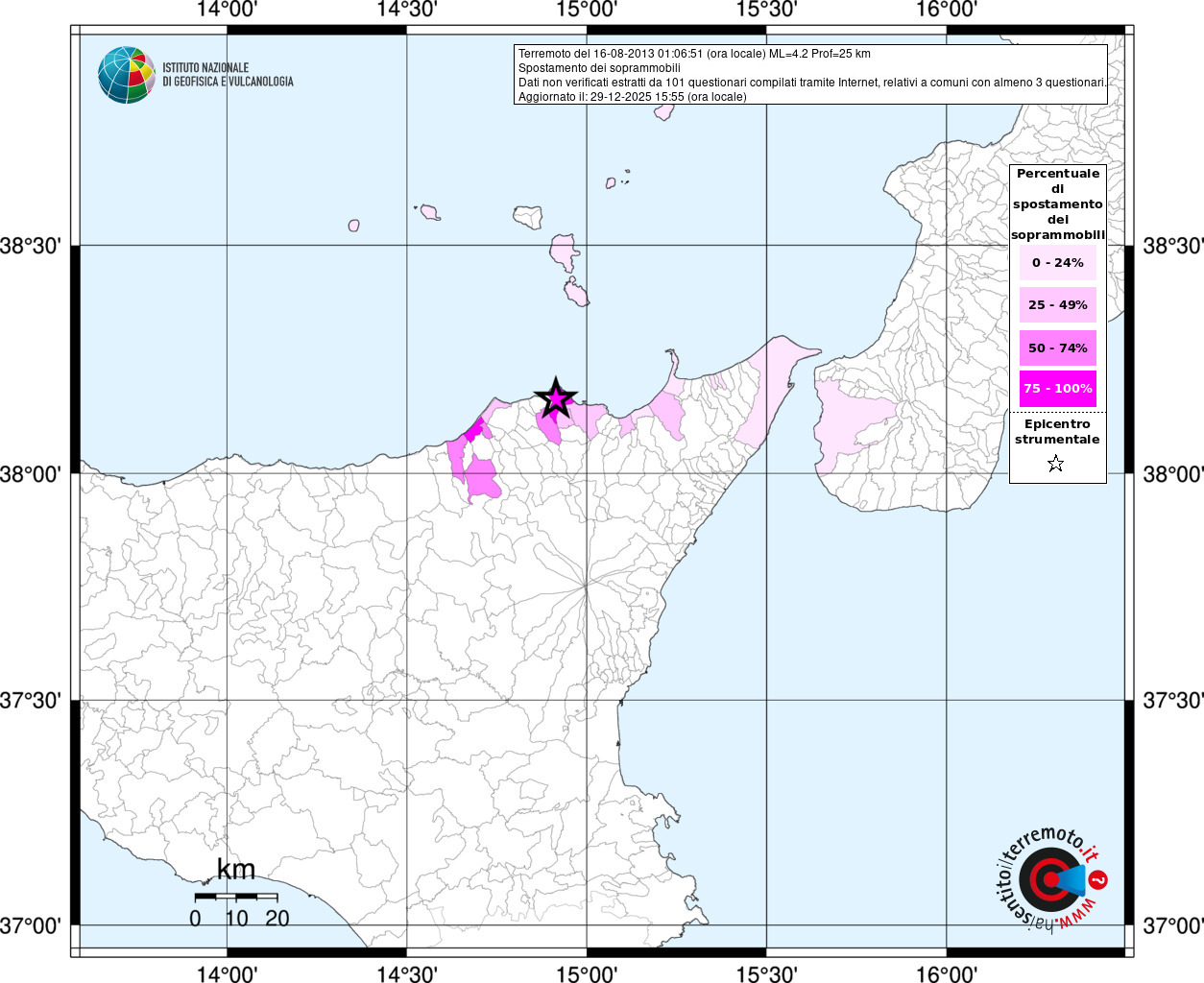This screenshot has height=983, width=1204.
Task: Click the 'km' scale unit label
Action: point(236,870)
